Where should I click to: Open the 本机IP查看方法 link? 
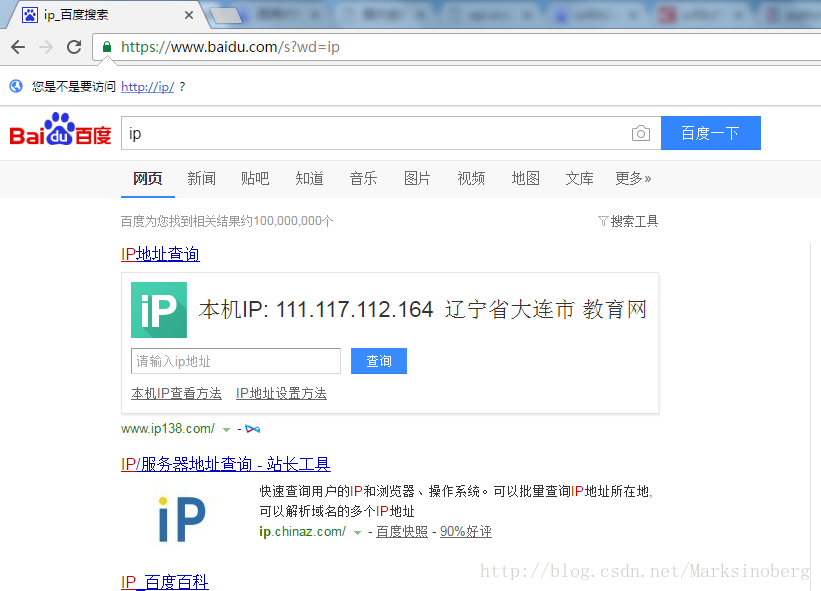click(176, 393)
